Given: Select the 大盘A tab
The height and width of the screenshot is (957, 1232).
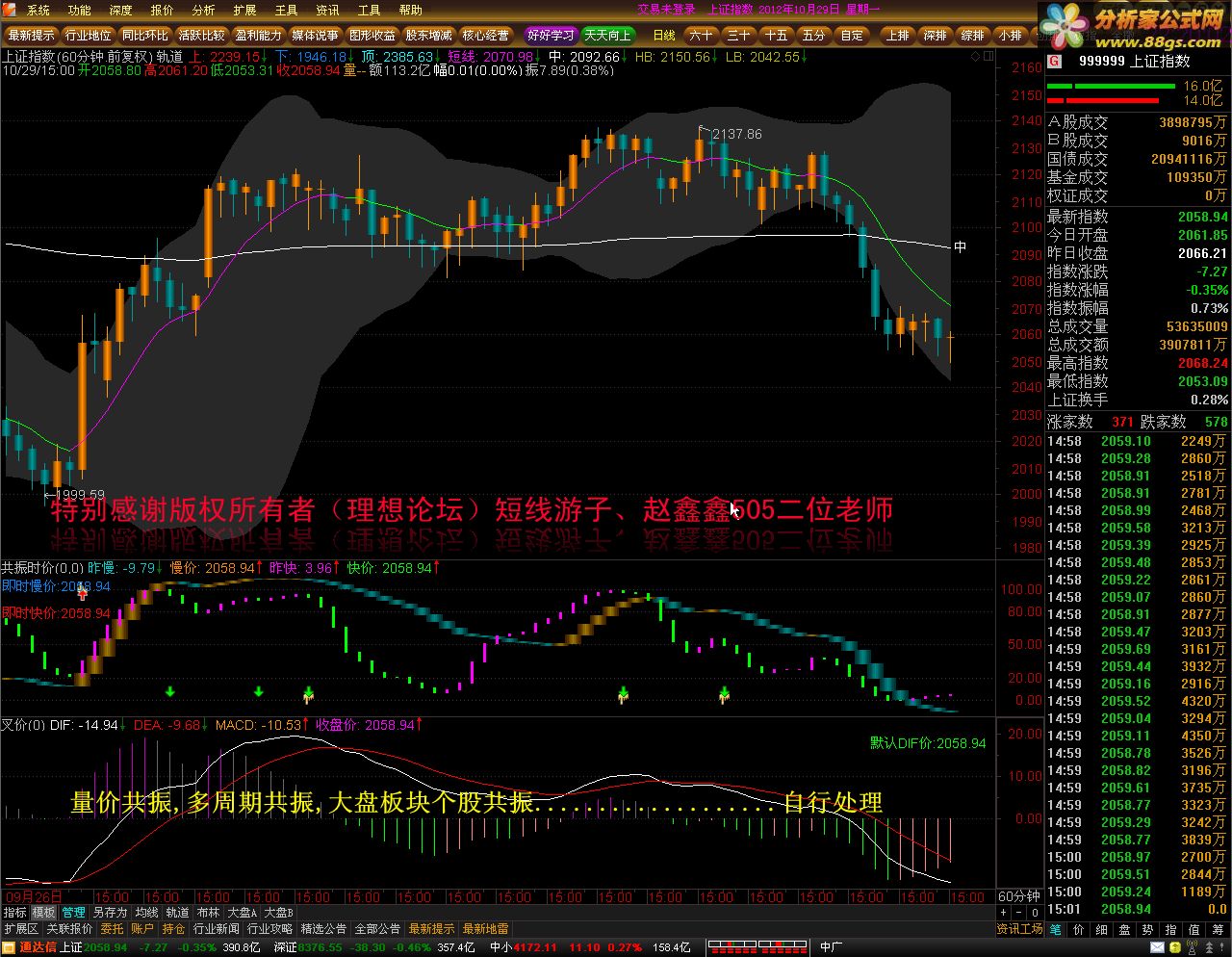Looking at the screenshot, I should pos(242,913).
